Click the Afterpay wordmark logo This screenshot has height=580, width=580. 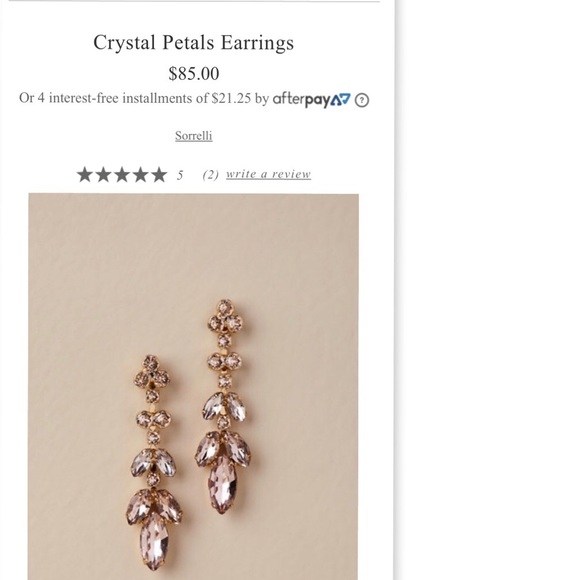tap(301, 100)
